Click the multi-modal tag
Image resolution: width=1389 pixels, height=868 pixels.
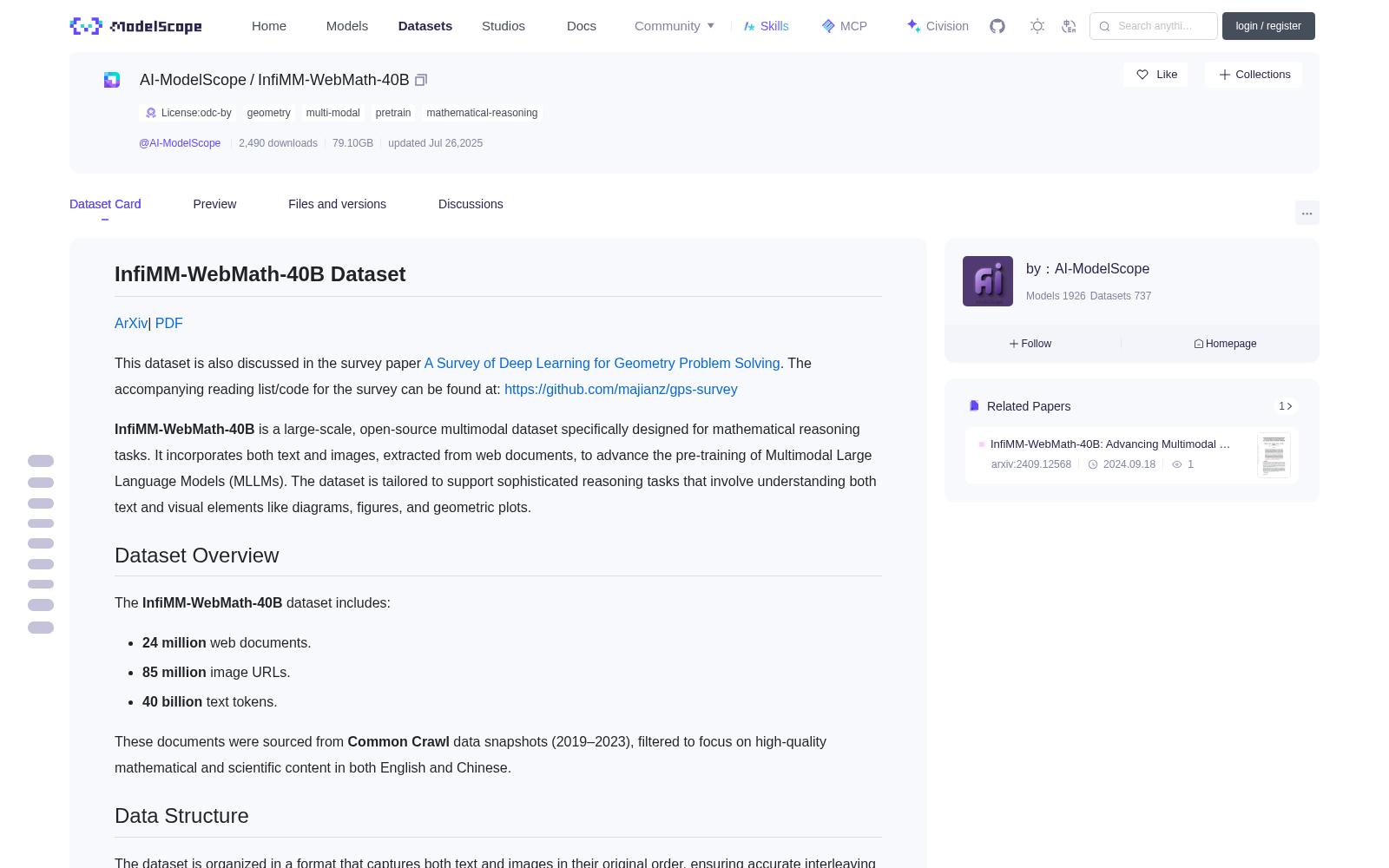click(333, 113)
